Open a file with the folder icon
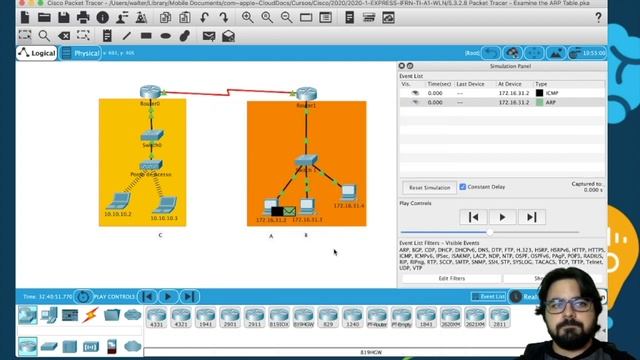This screenshot has height=360, width=640. (44, 18)
